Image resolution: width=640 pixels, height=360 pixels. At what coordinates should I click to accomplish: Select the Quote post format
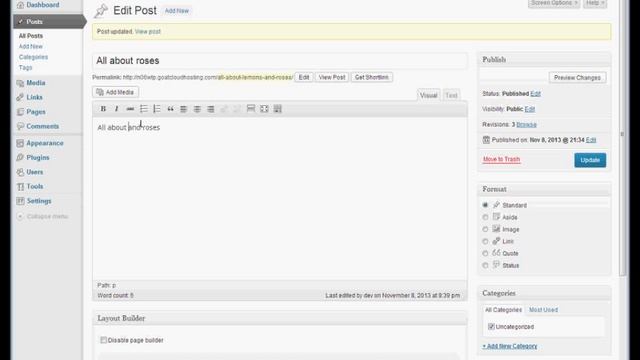click(x=485, y=253)
